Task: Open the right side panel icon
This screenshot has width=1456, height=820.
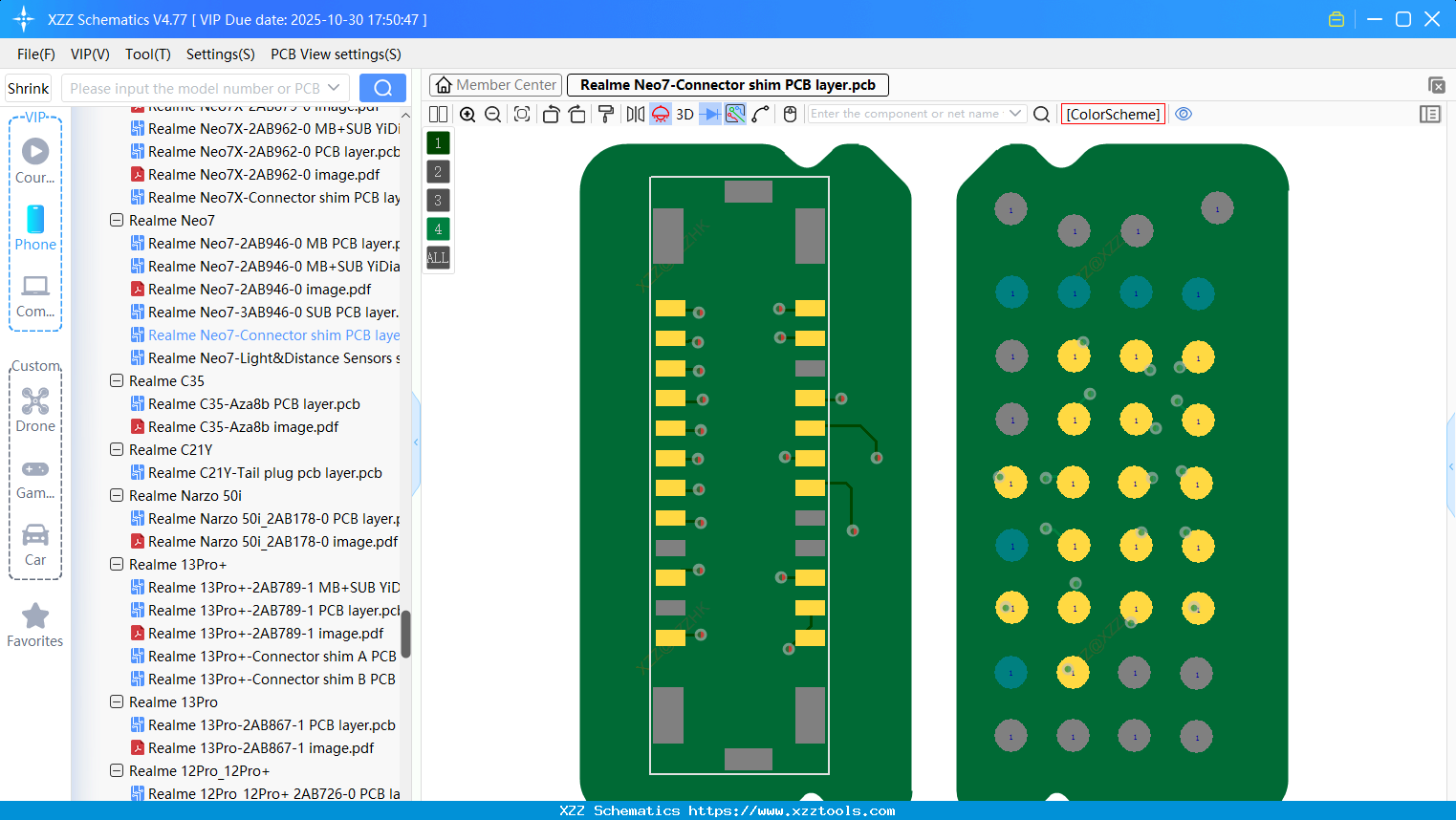Action: [x=1430, y=114]
